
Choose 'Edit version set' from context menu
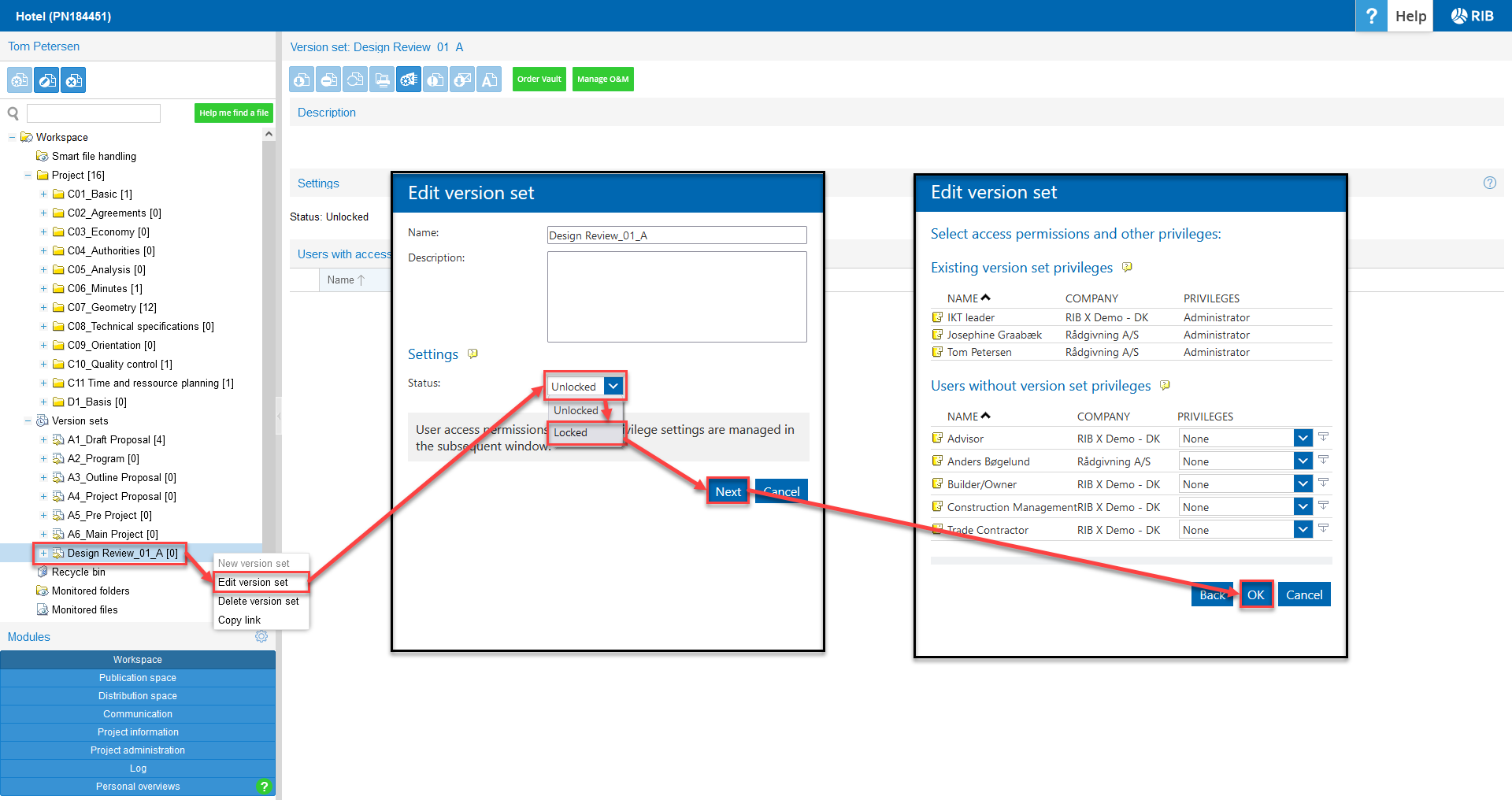(x=253, y=583)
